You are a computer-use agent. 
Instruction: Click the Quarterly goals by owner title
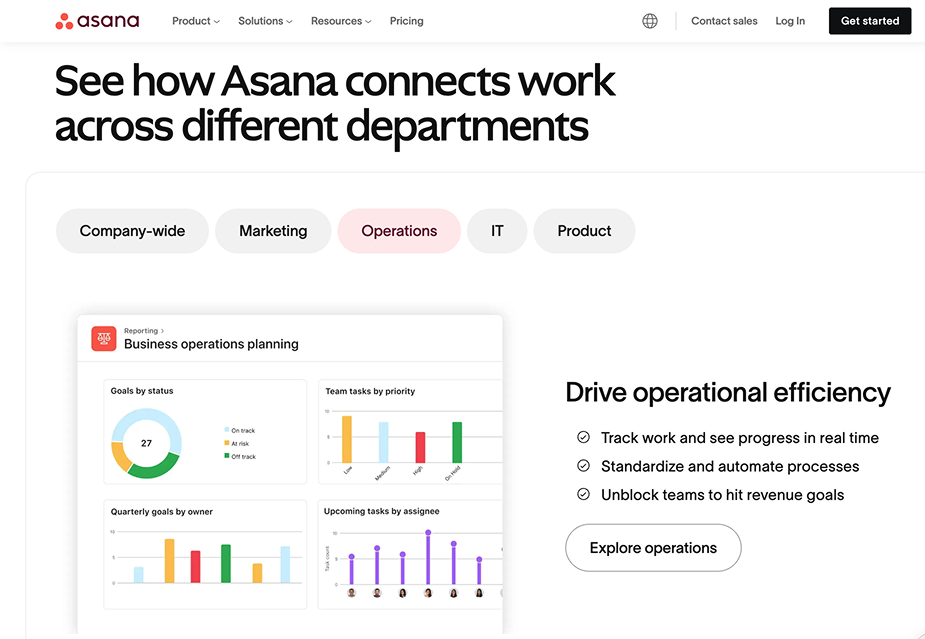coord(162,512)
